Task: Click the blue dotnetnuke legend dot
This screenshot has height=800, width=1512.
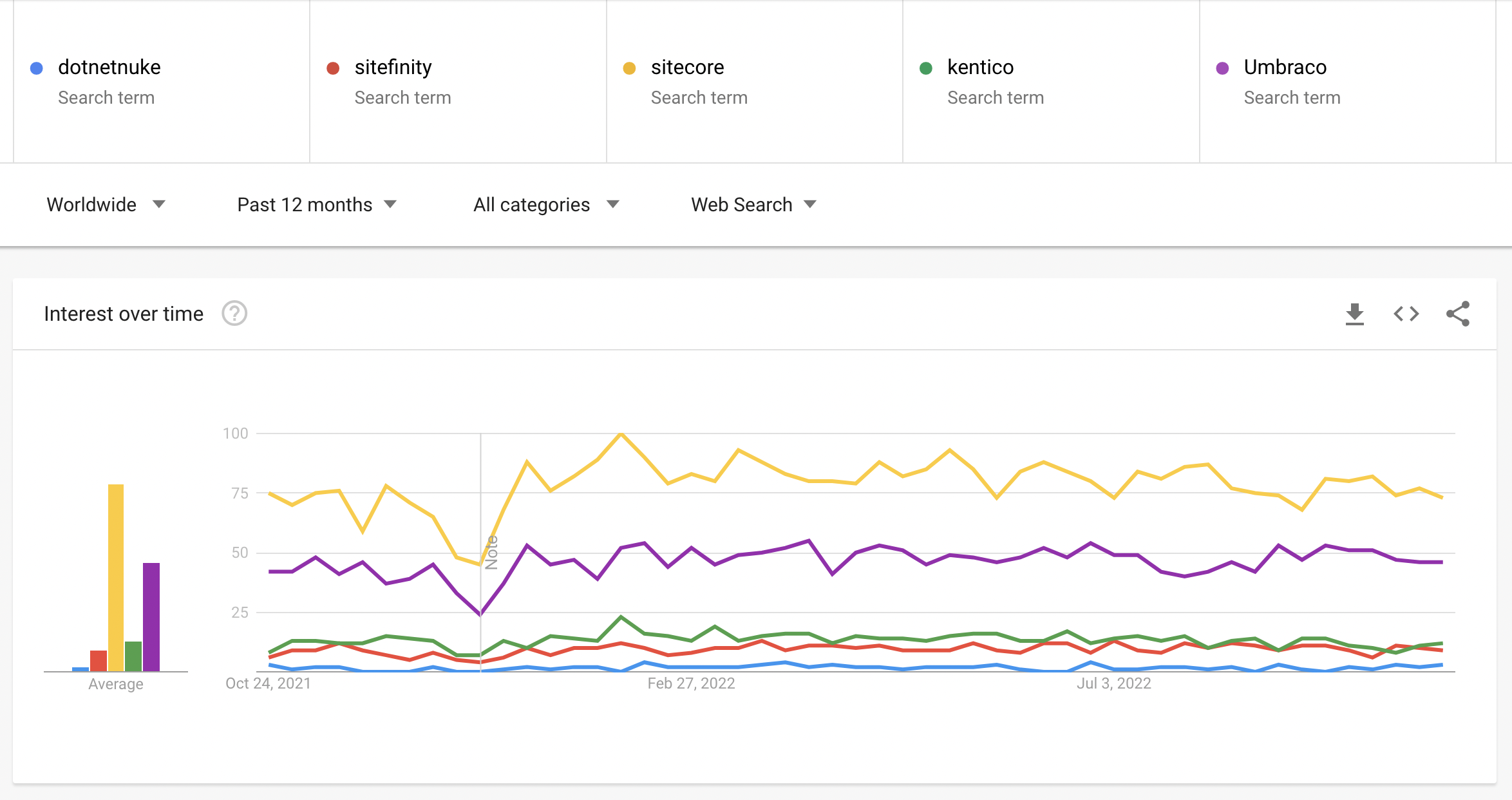Action: tap(37, 68)
